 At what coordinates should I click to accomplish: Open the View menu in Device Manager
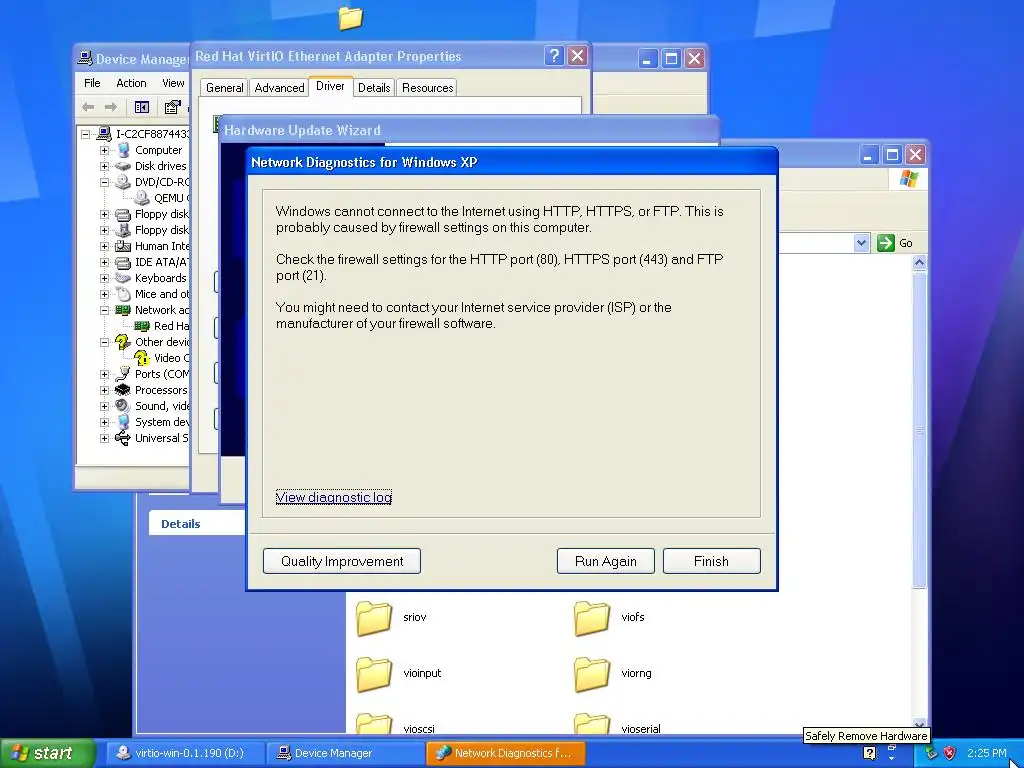tap(173, 83)
